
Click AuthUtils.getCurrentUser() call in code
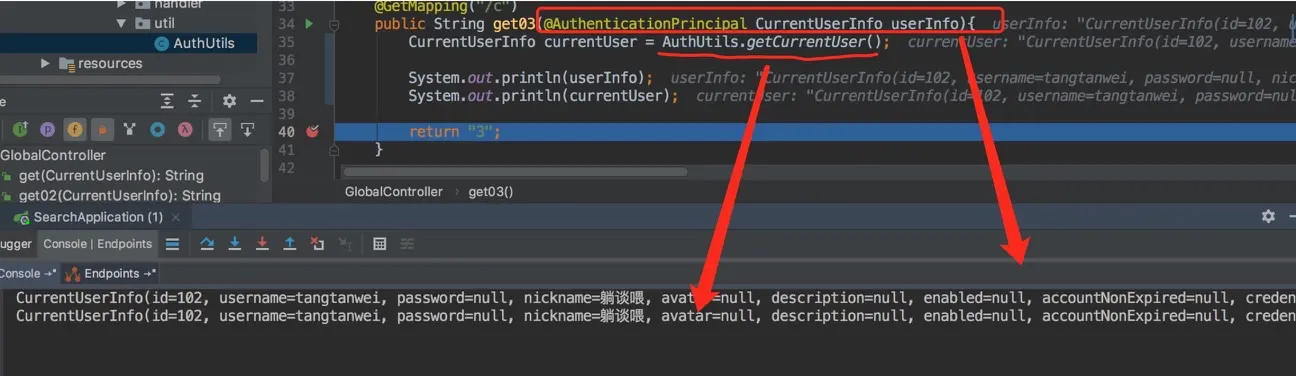(775, 42)
